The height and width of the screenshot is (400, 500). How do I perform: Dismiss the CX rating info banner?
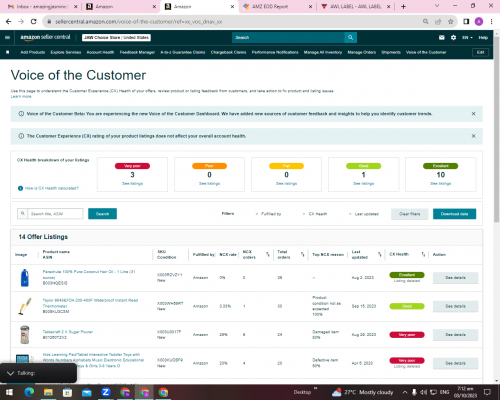(x=473, y=136)
